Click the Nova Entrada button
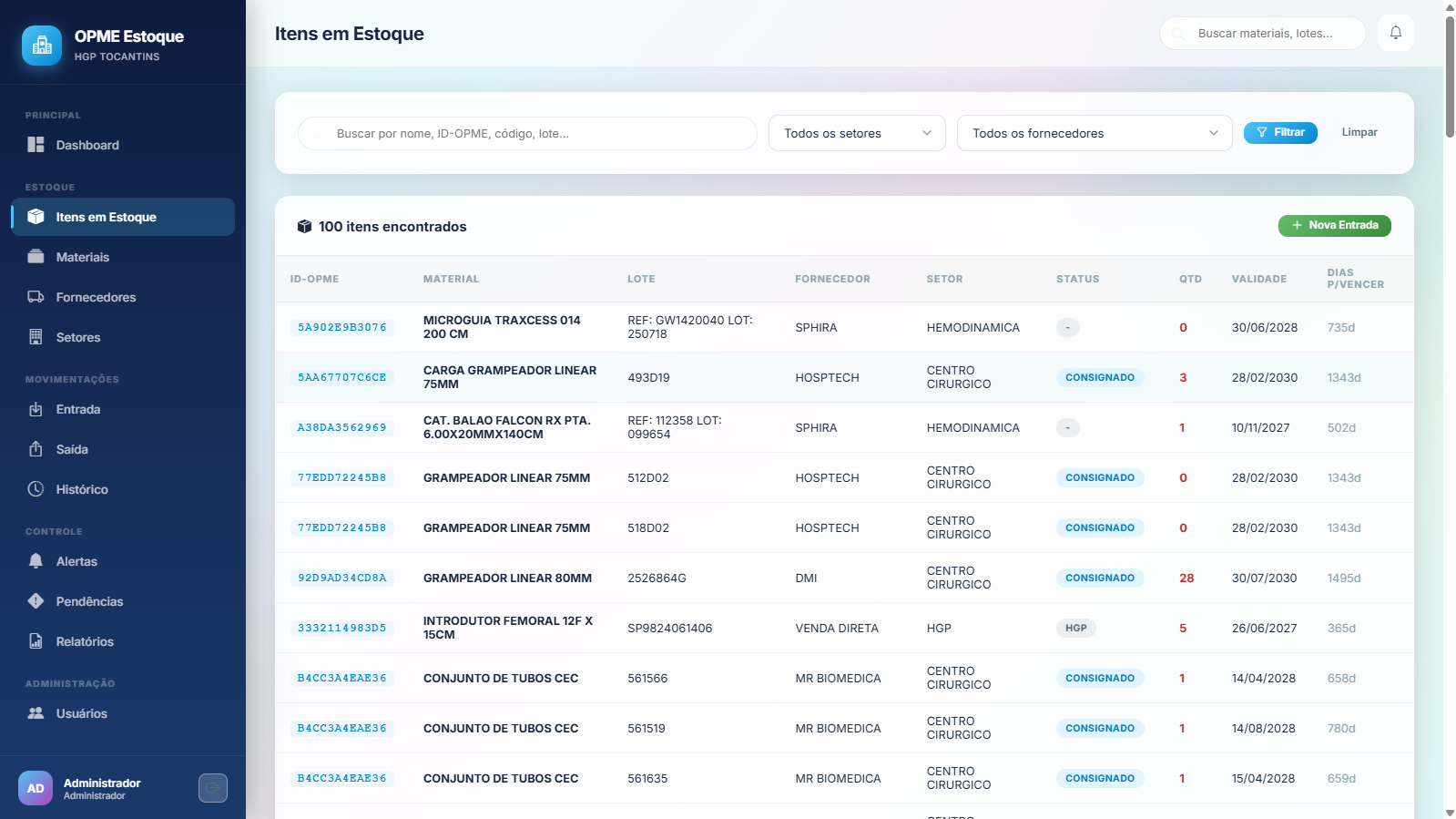Screen dimensions: 1456x819 click(x=1334, y=225)
